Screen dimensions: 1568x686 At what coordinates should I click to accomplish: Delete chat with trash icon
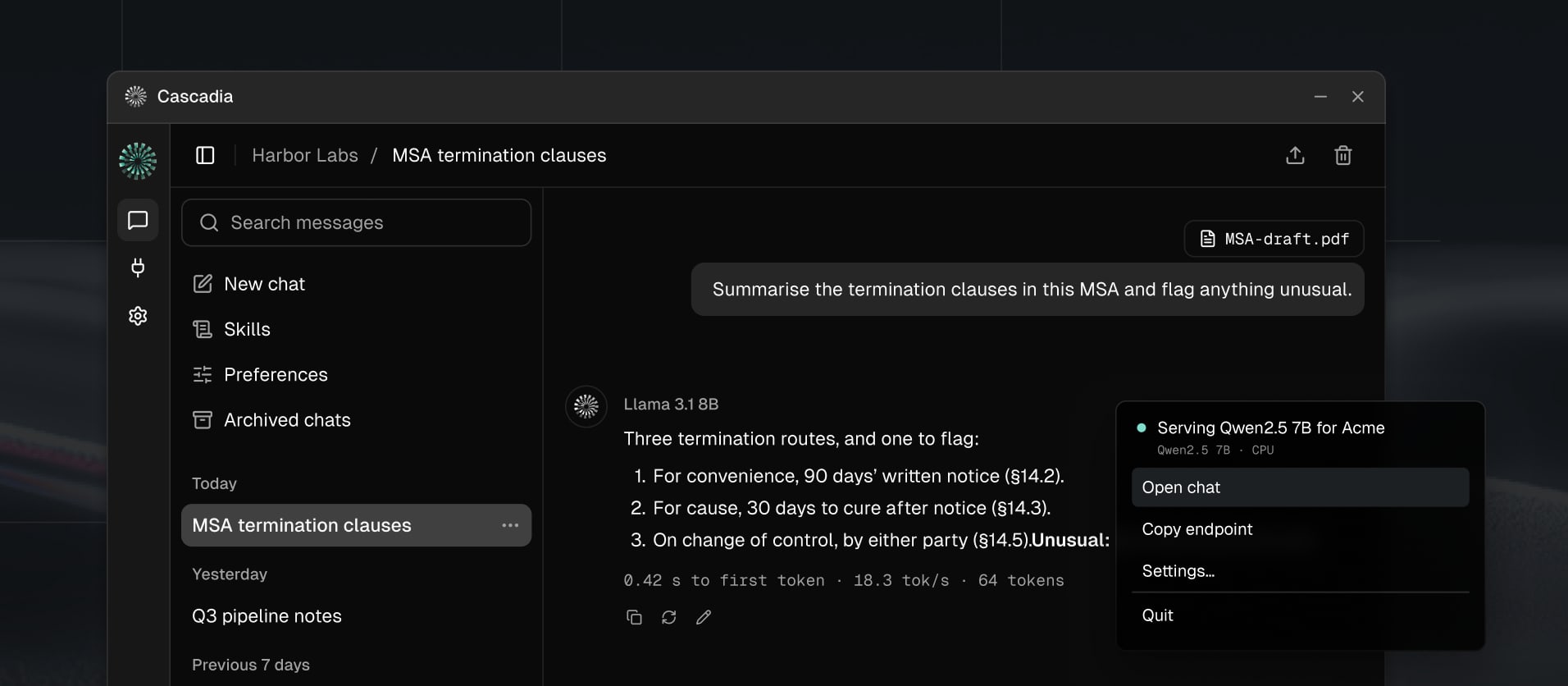tap(1342, 155)
